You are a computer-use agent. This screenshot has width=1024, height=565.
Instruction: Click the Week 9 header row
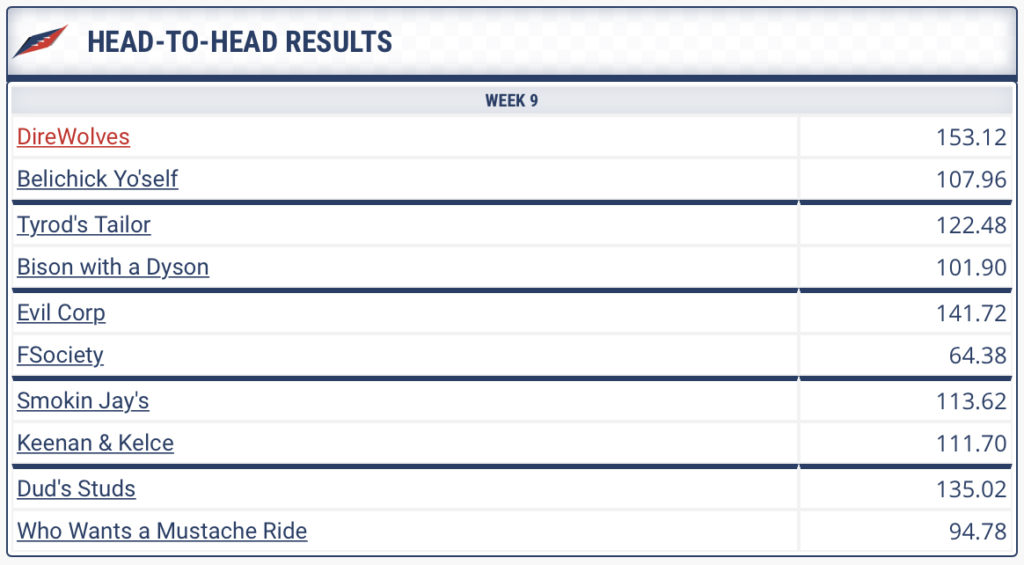pyautogui.click(x=511, y=101)
